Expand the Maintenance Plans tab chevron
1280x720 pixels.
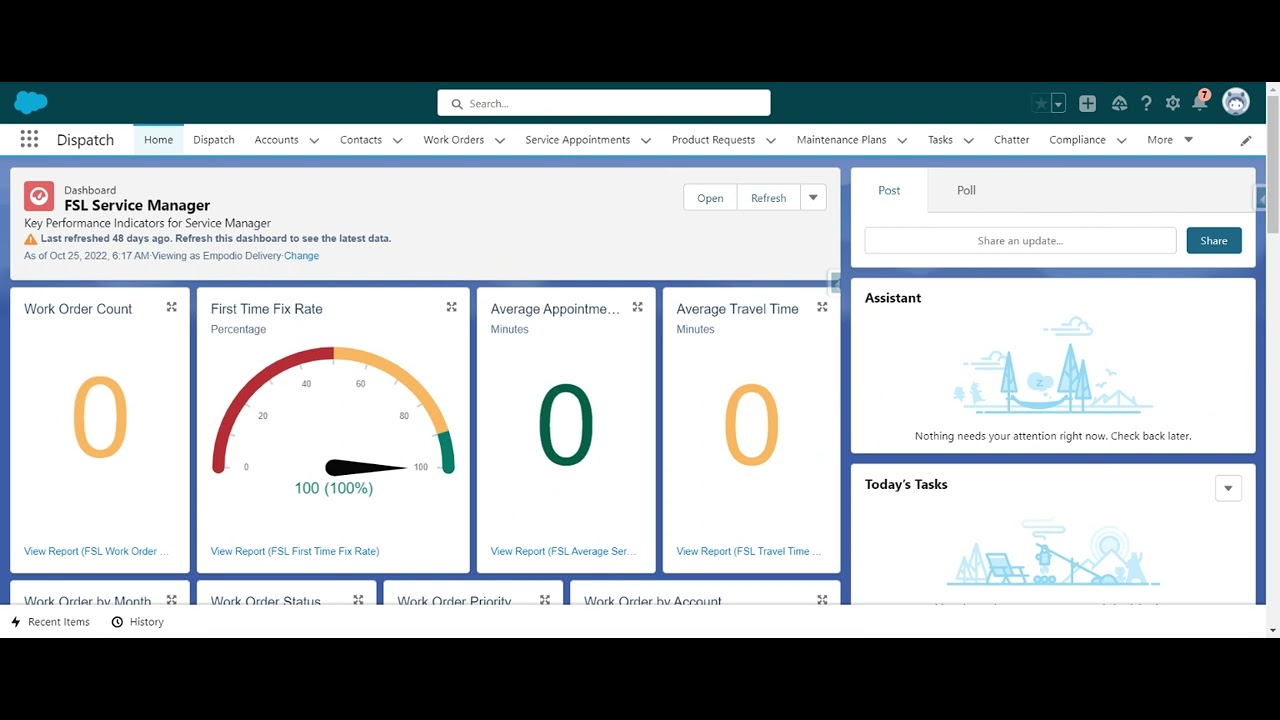[902, 141]
